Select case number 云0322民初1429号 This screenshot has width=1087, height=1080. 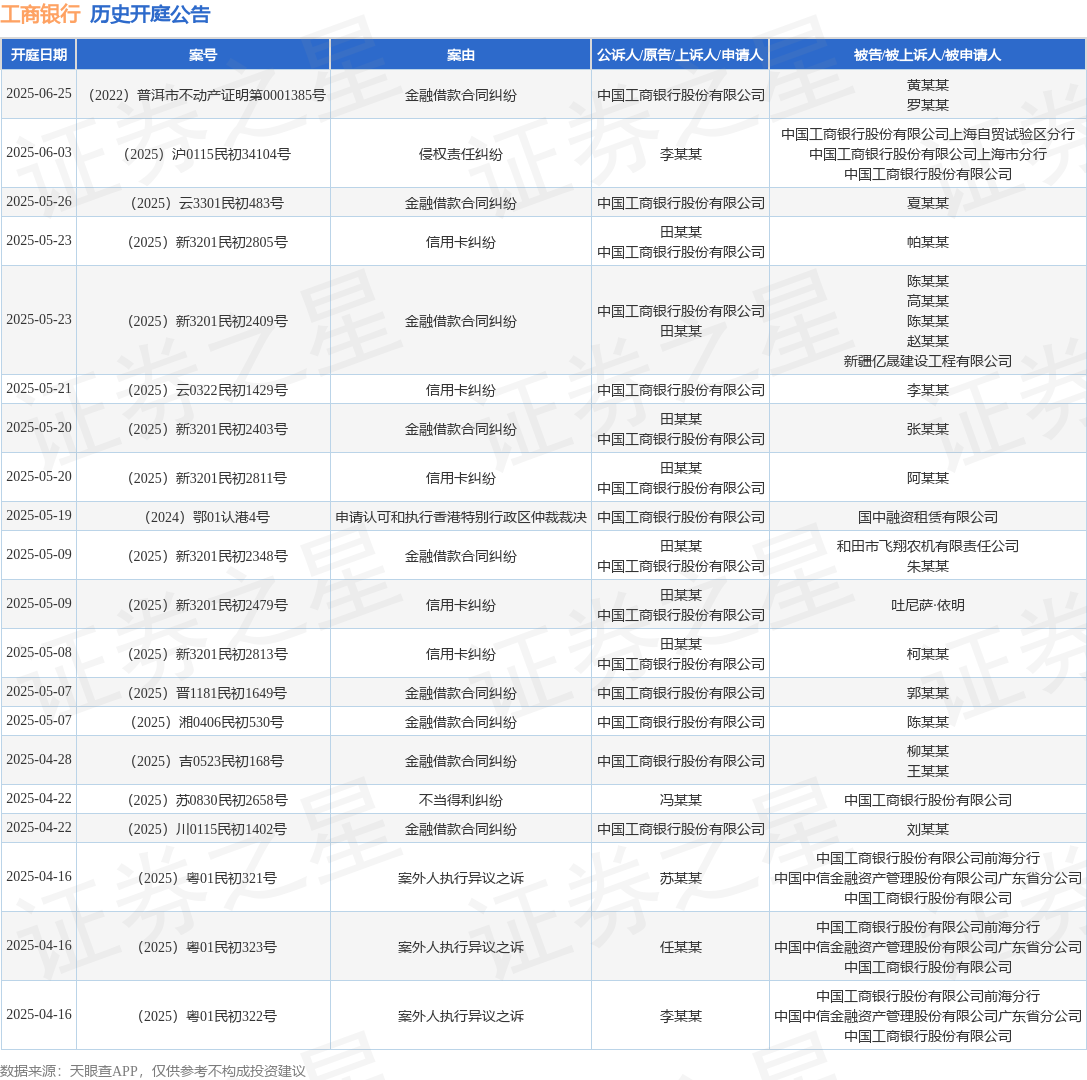click(207, 390)
